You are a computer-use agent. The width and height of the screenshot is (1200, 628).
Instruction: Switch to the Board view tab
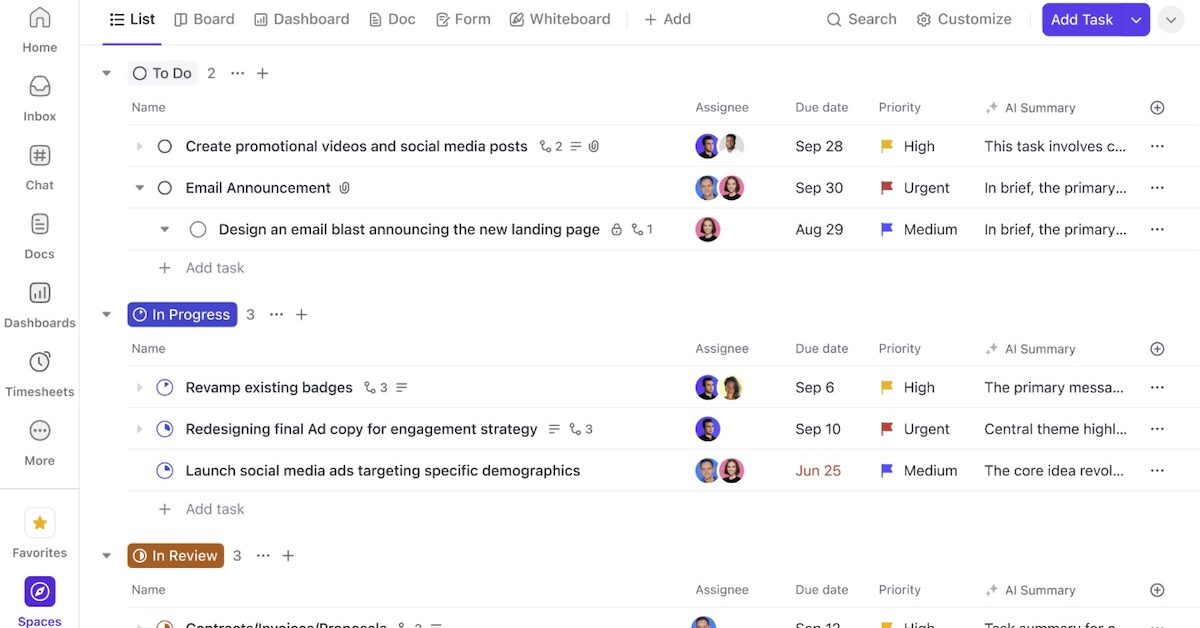pos(204,19)
